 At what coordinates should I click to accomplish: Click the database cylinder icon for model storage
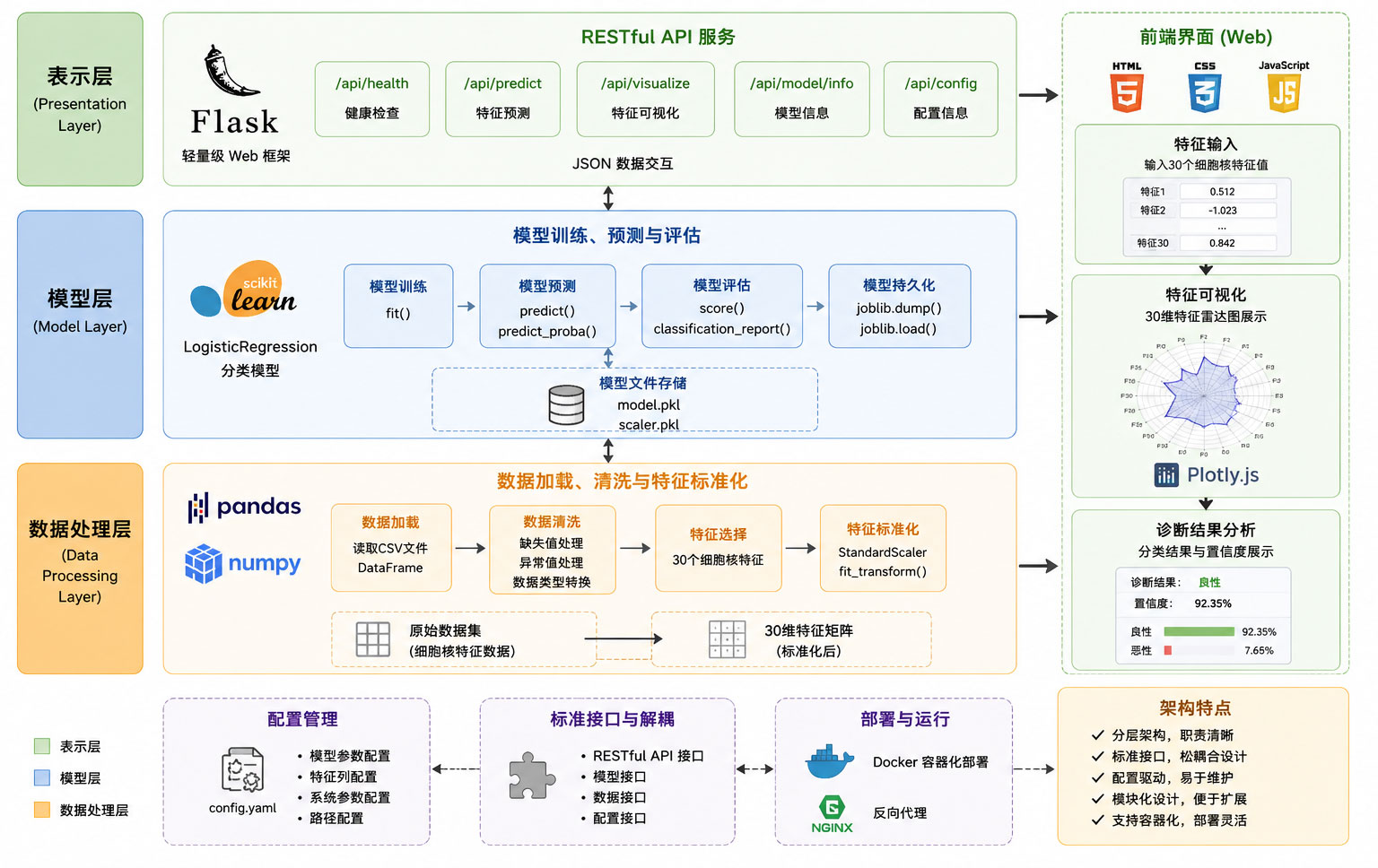pos(566,404)
